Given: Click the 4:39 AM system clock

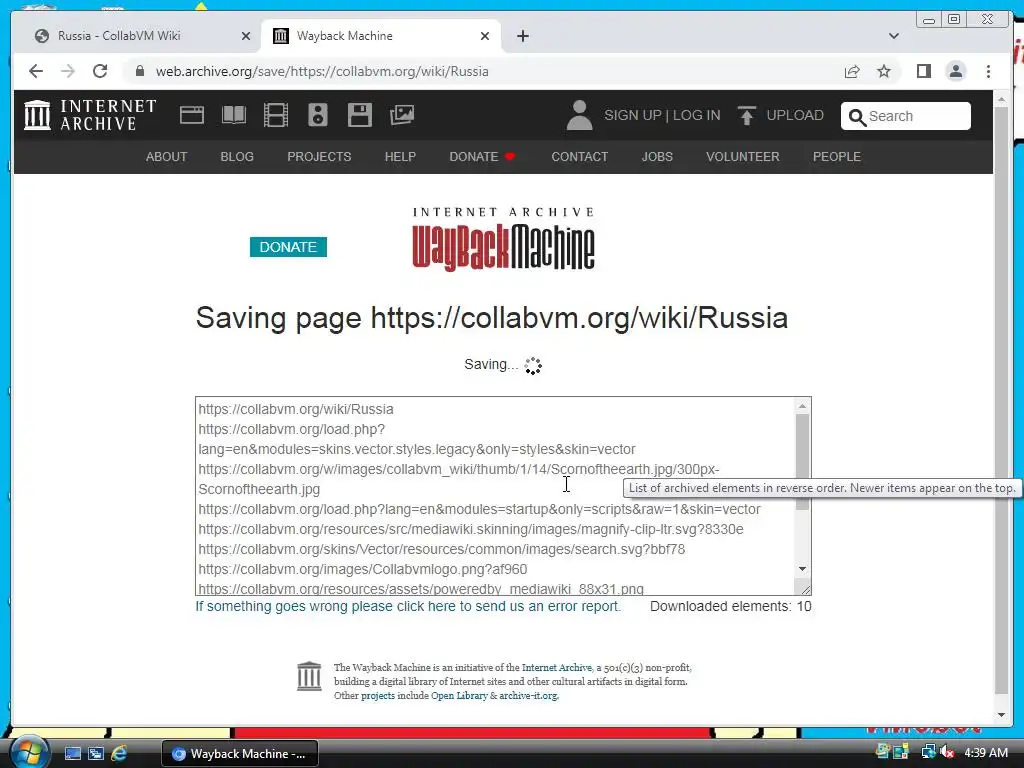Looking at the screenshot, I should [x=985, y=752].
